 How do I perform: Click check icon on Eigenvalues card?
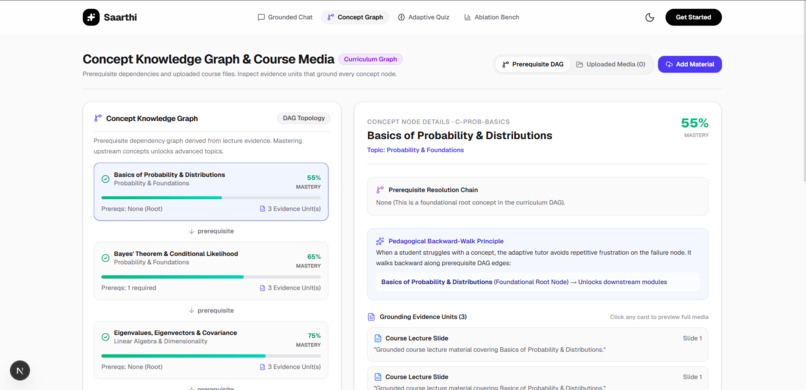pos(105,337)
